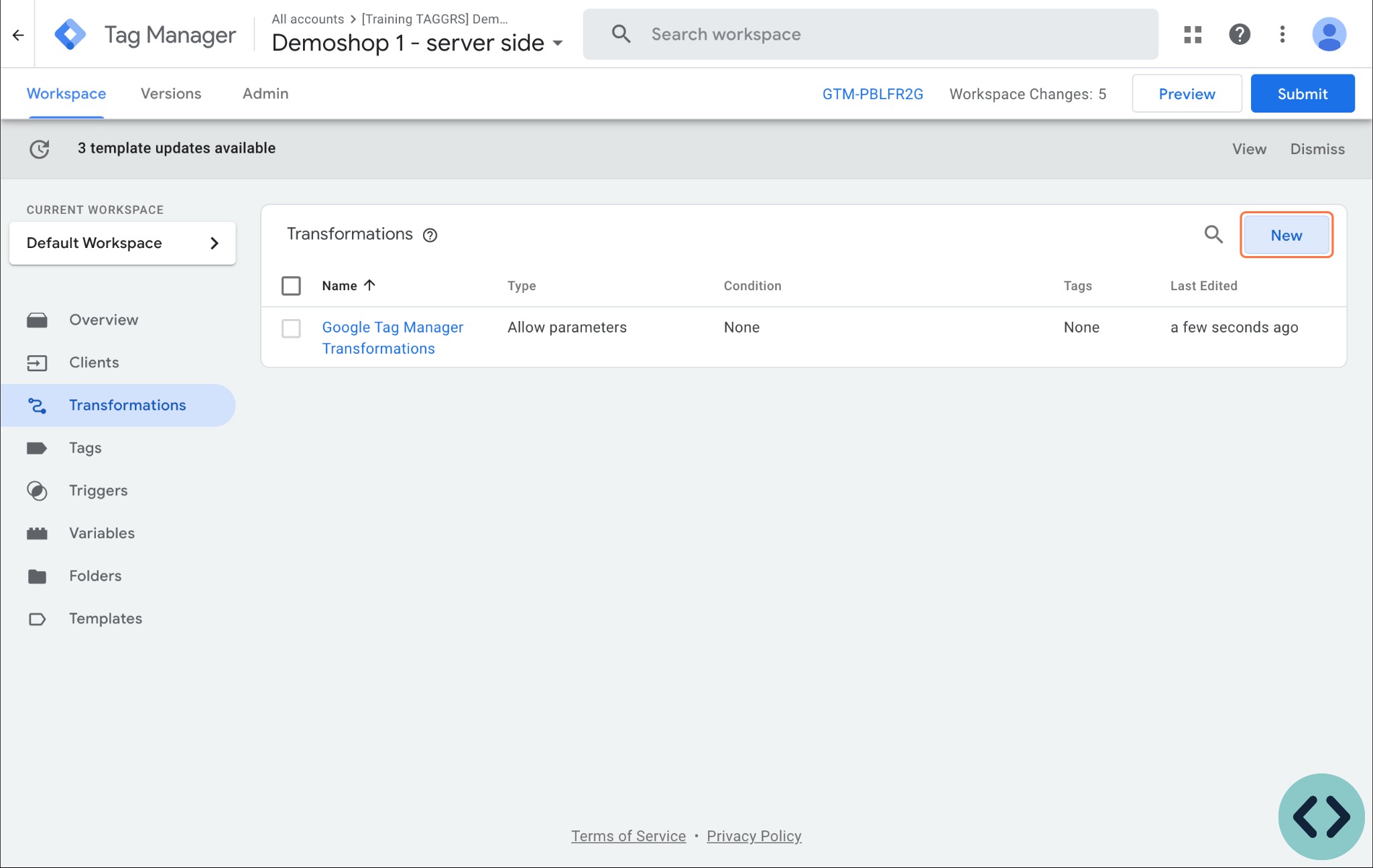Image resolution: width=1373 pixels, height=868 pixels.
Task: Open Google Tag Manager Transformations link
Action: 393,338
